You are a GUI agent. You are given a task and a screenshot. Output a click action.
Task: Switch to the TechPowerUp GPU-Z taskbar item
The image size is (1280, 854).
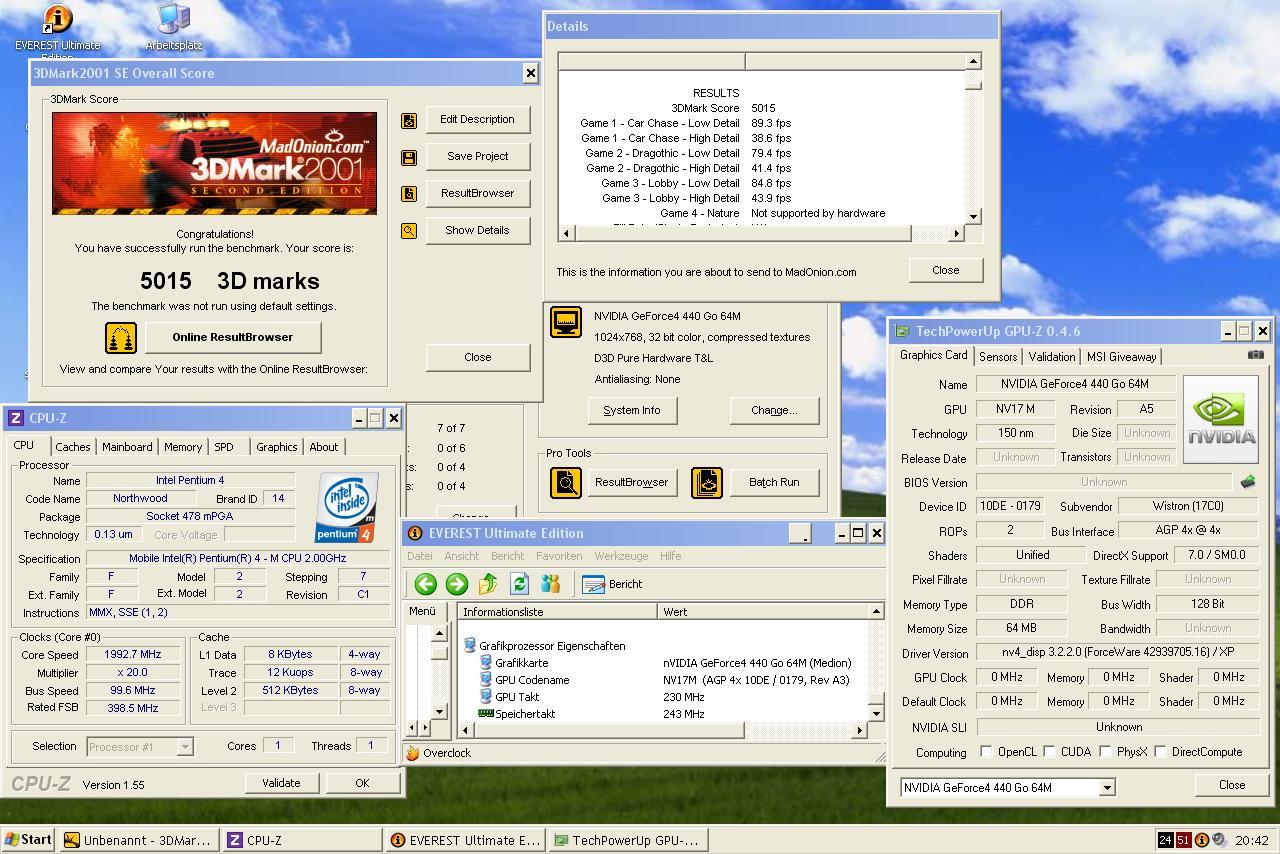[x=628, y=841]
